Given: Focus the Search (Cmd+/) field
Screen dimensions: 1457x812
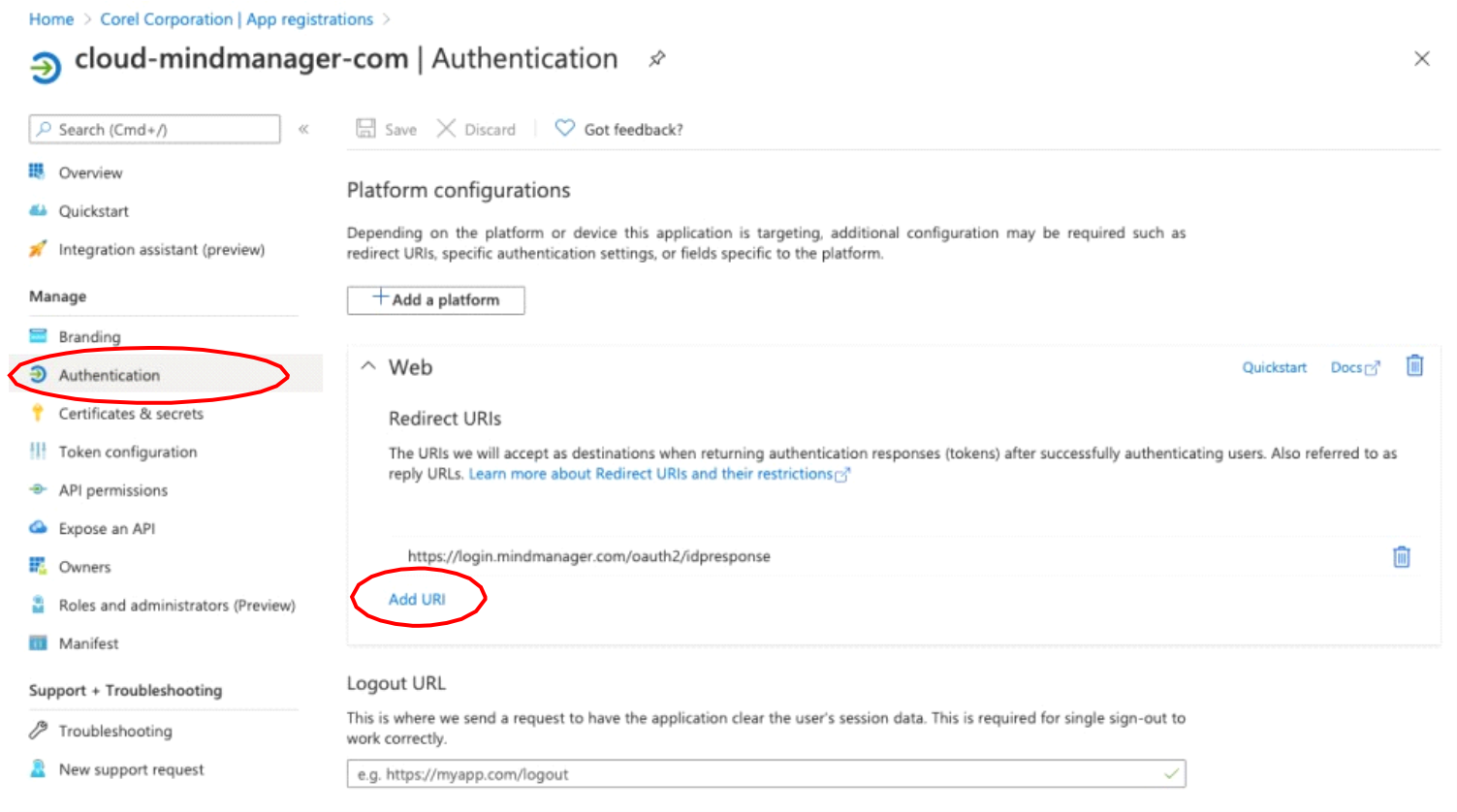Looking at the screenshot, I should (155, 129).
